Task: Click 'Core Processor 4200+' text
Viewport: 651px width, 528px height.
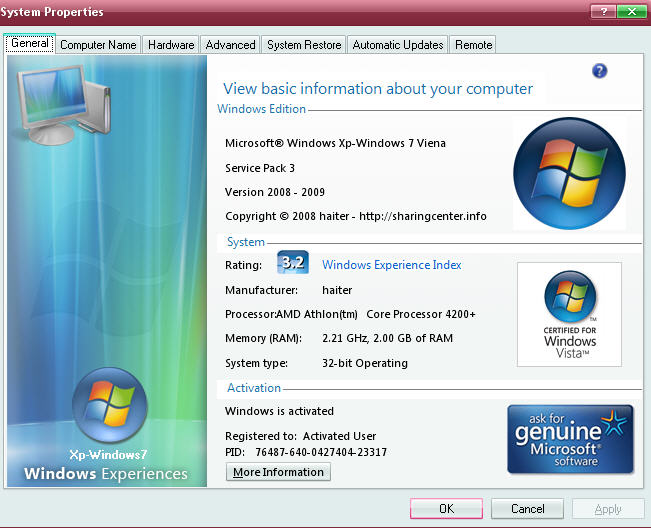Action: click(x=421, y=314)
